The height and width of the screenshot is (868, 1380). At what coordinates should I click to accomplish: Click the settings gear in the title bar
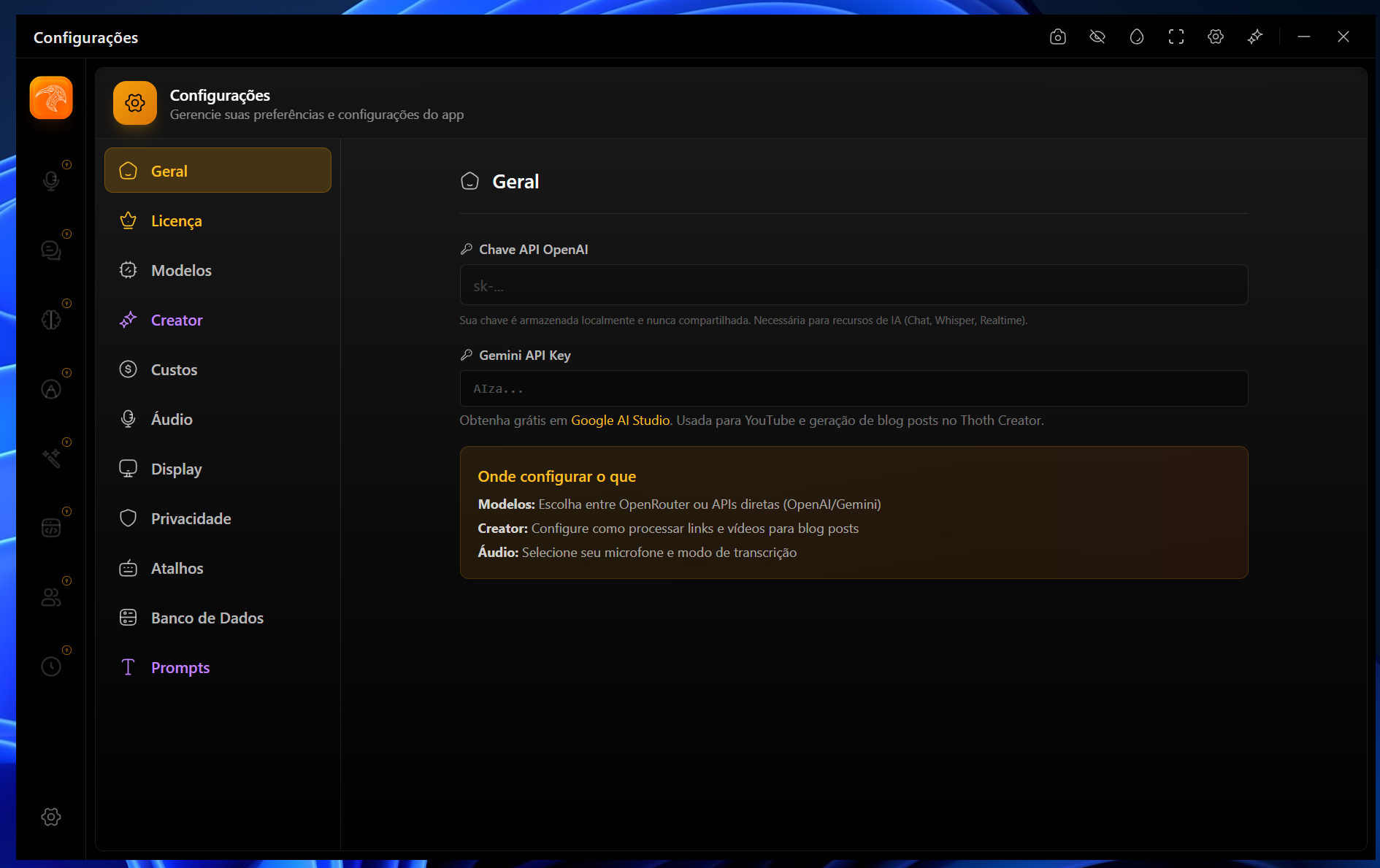click(x=1216, y=37)
